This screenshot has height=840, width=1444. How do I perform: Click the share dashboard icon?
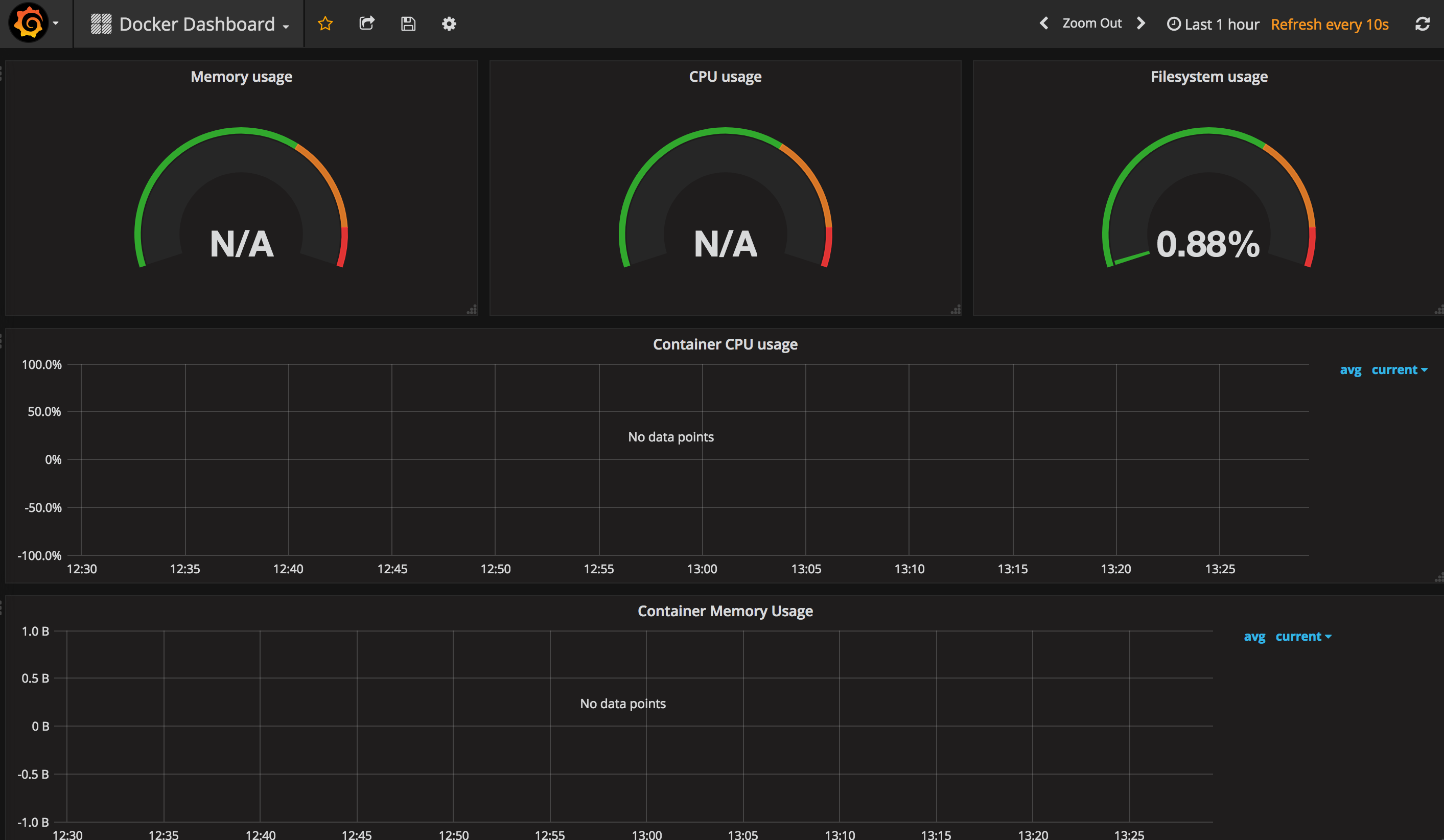(367, 24)
